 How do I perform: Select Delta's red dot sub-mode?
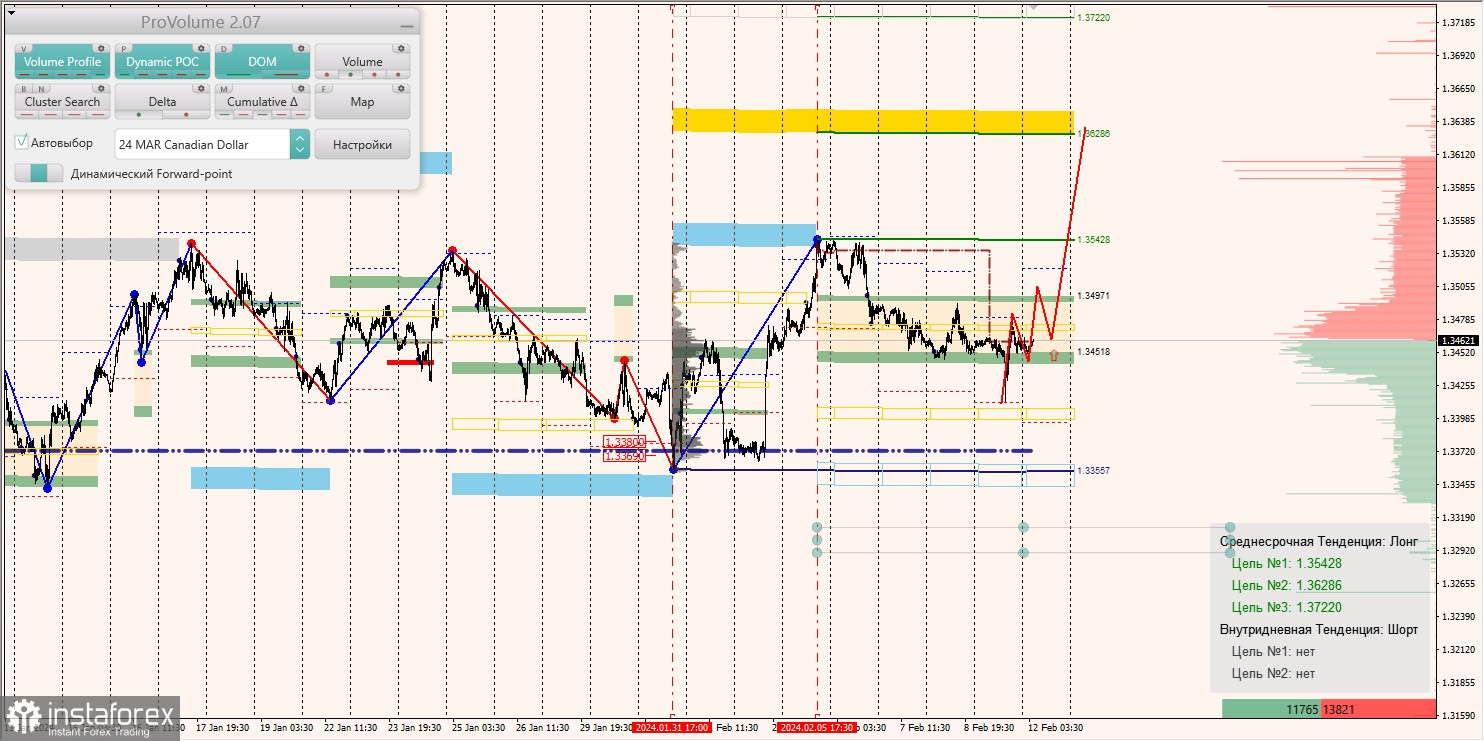tap(186, 114)
